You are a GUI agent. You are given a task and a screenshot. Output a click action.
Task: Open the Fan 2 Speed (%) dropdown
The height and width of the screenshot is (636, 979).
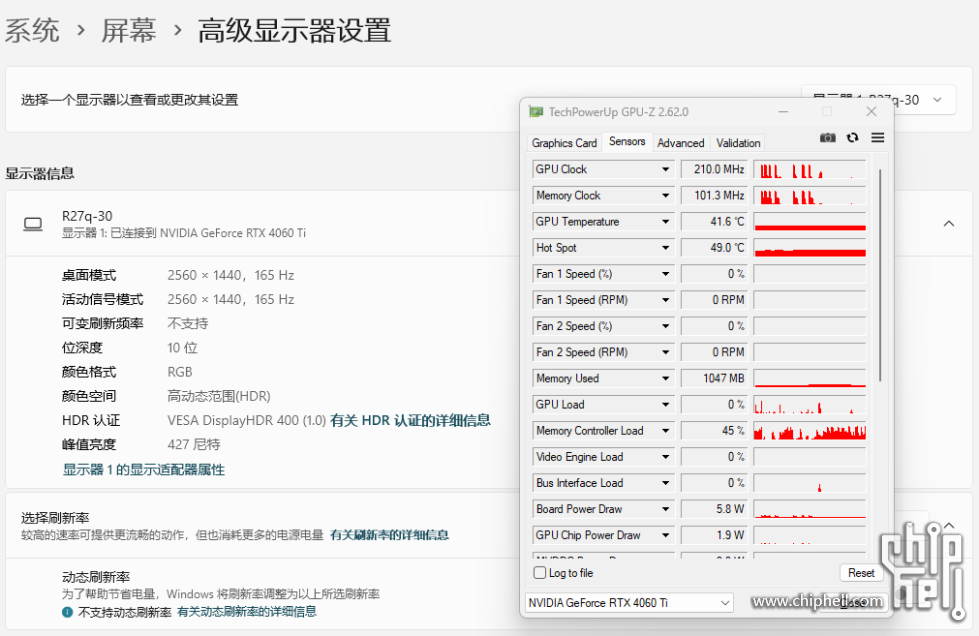666,326
